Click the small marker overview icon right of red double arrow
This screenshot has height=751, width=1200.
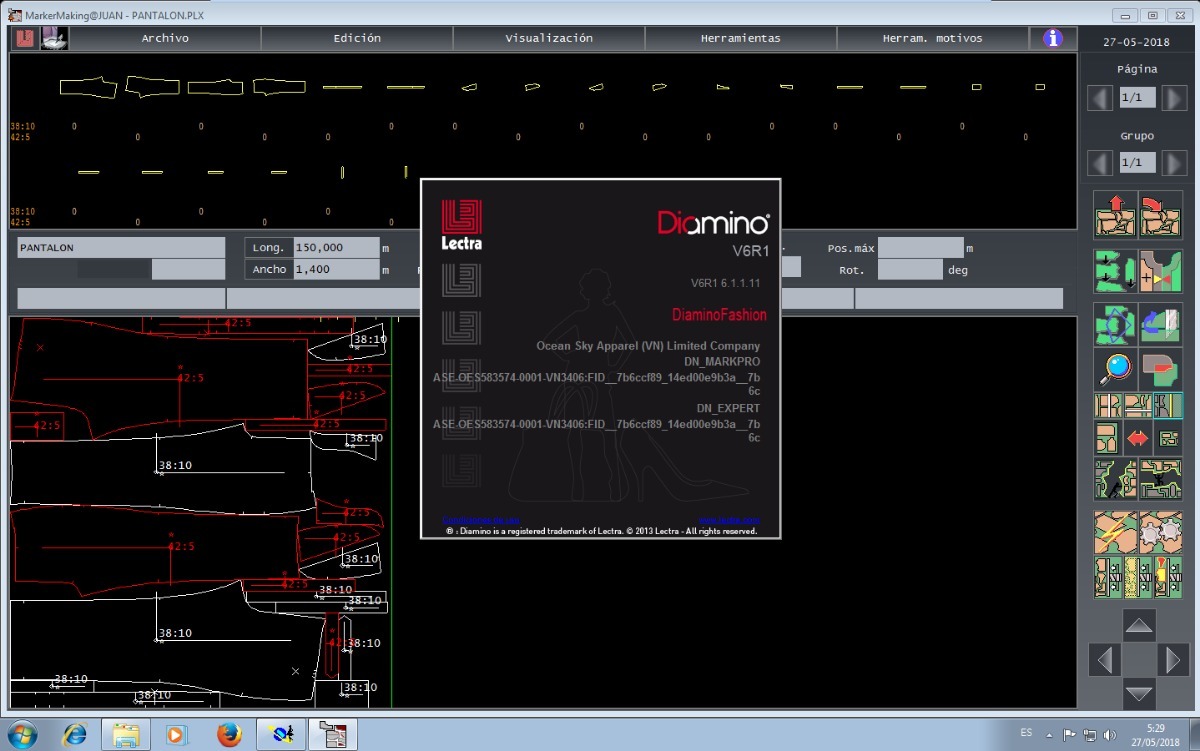point(1168,437)
